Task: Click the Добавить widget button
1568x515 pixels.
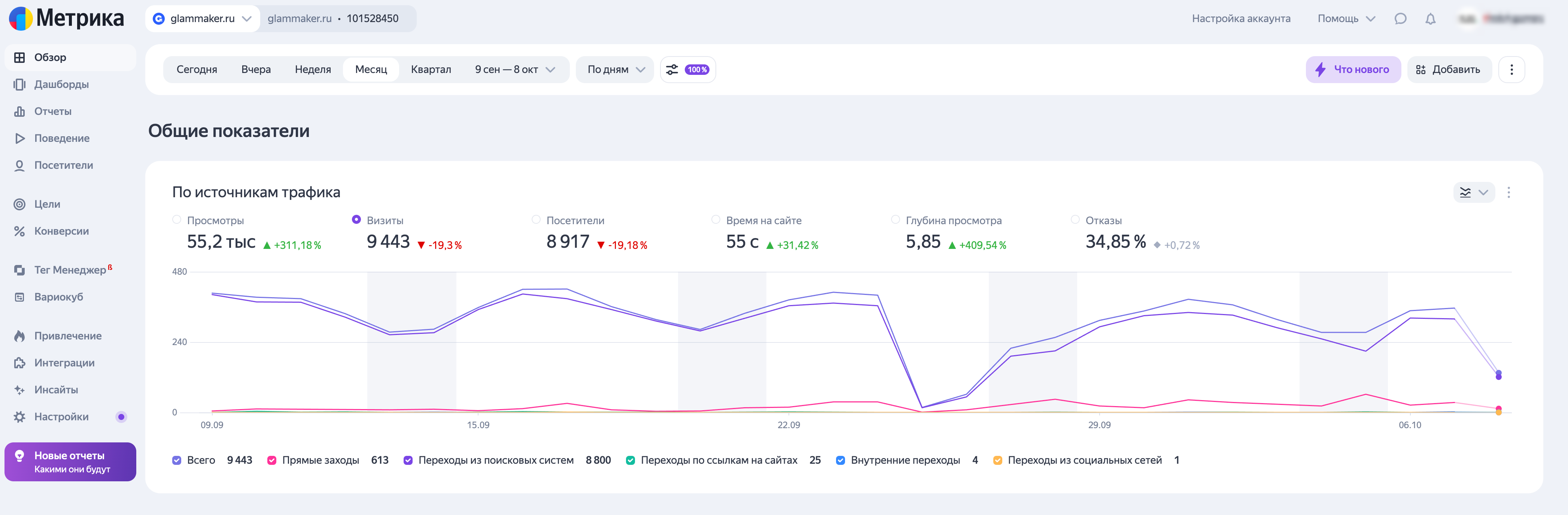Action: (1449, 69)
